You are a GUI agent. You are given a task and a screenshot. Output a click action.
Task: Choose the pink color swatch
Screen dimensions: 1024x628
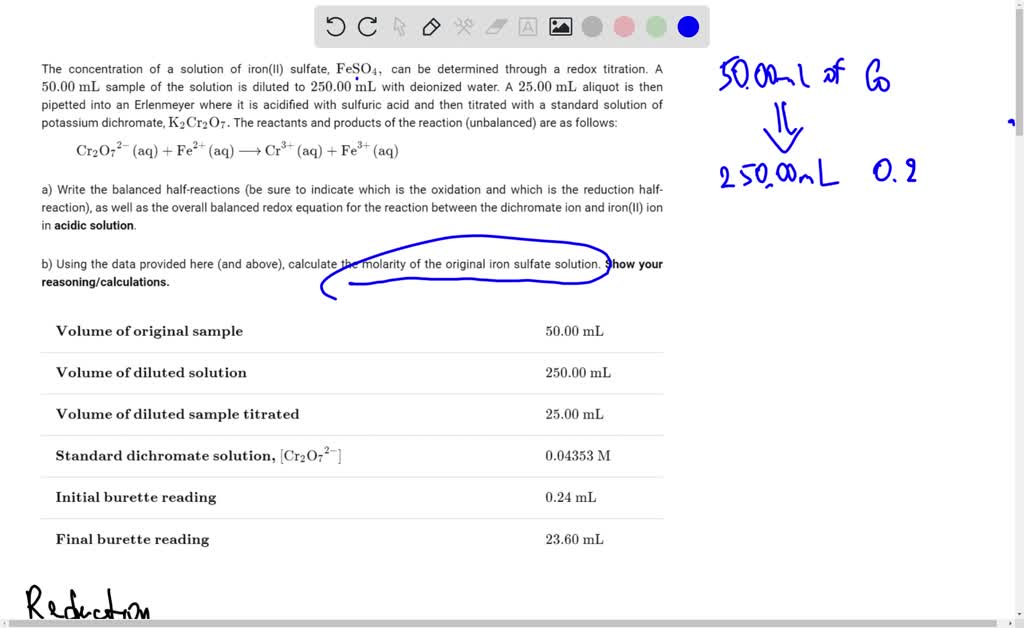pos(624,27)
